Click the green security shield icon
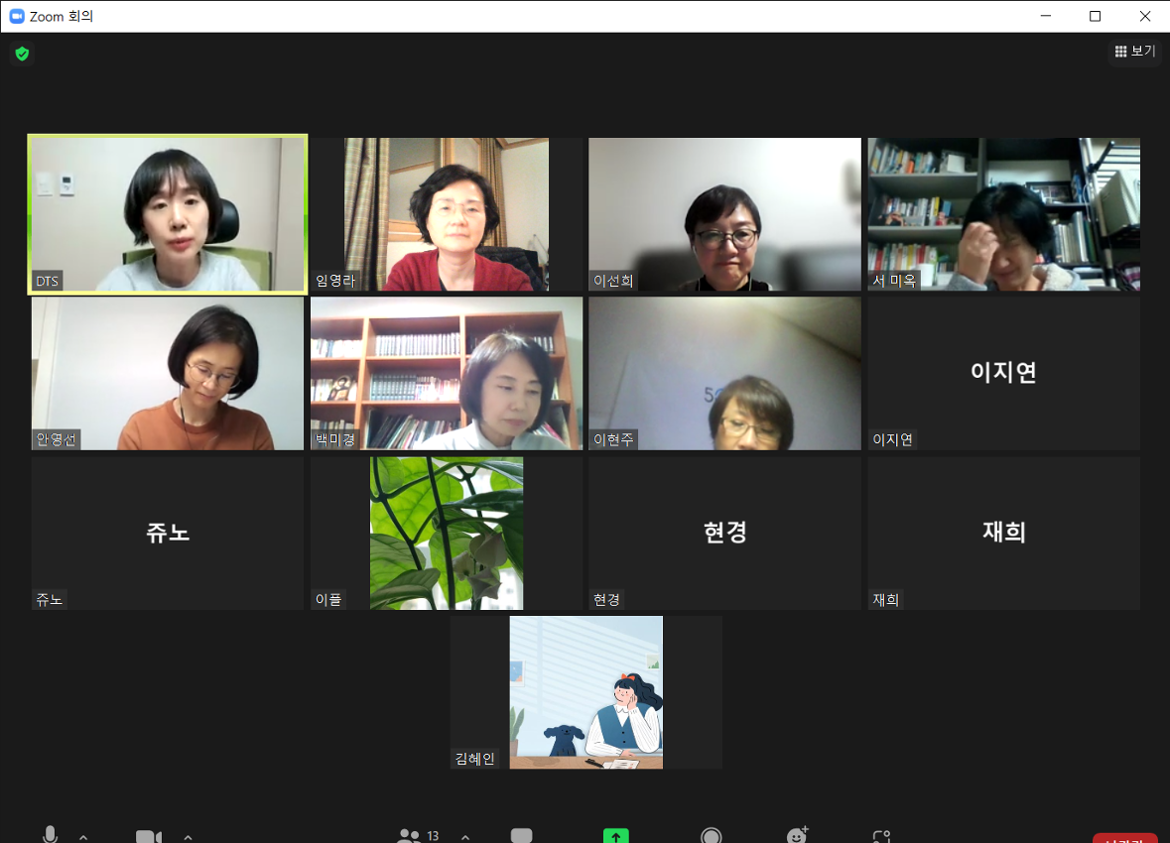 pyautogui.click(x=22, y=54)
